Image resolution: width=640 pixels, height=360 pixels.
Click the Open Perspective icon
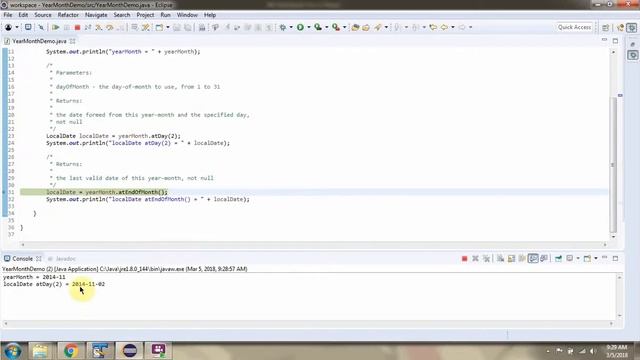(x=605, y=27)
